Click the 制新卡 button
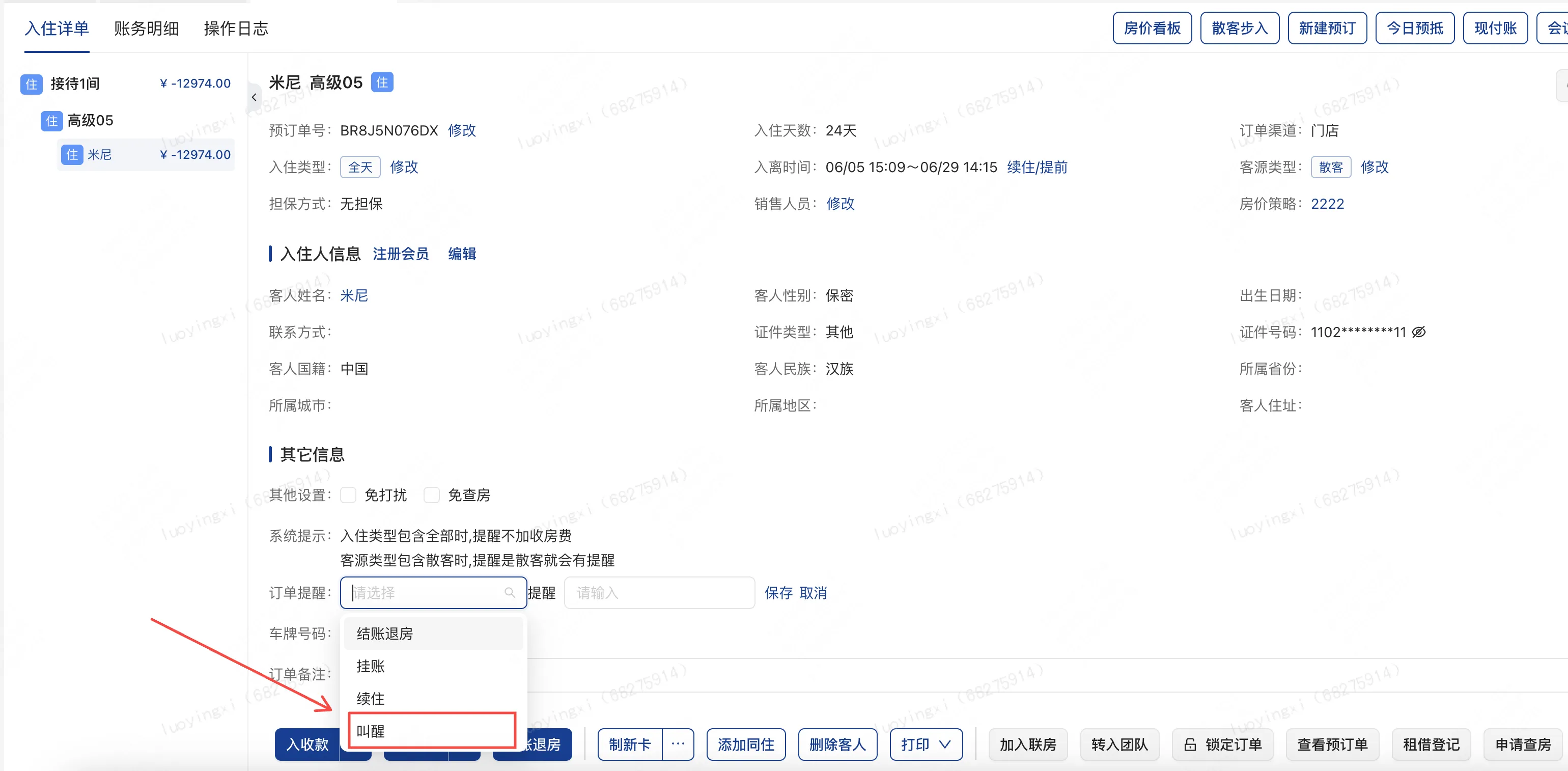Image resolution: width=1568 pixels, height=771 pixels. pyautogui.click(x=630, y=744)
